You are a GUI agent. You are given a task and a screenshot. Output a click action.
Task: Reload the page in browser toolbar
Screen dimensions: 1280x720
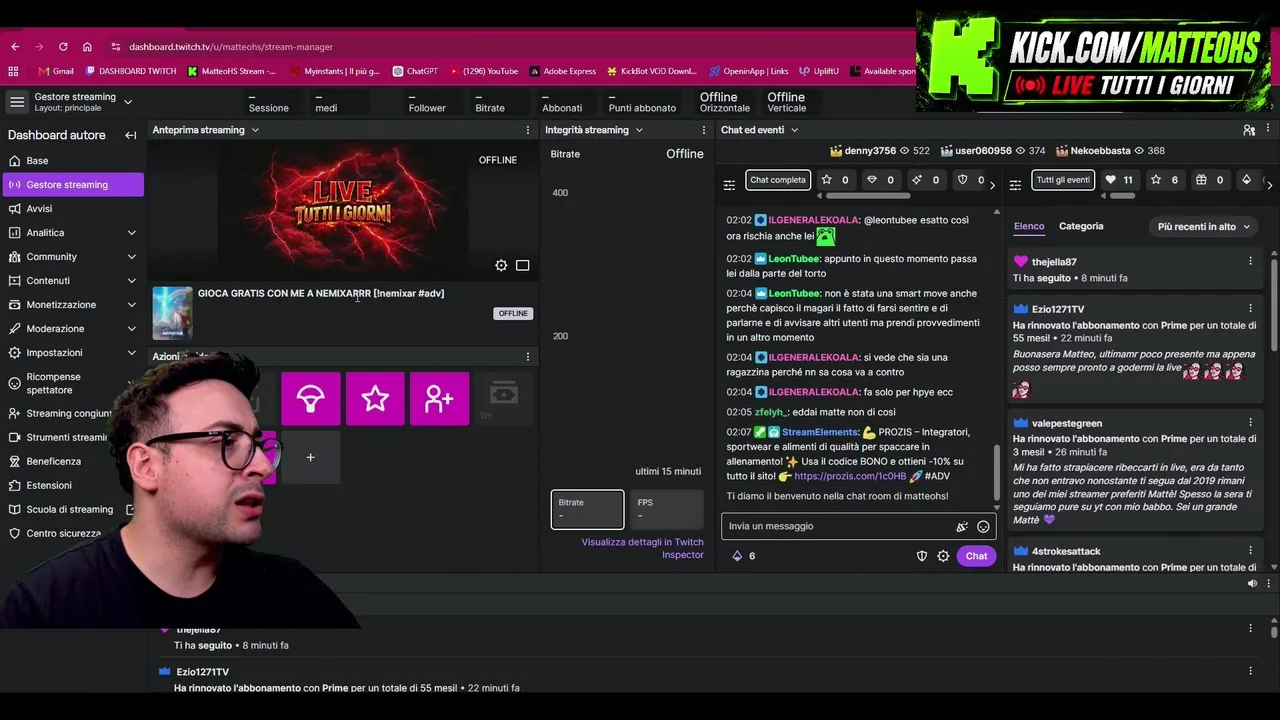[63, 47]
